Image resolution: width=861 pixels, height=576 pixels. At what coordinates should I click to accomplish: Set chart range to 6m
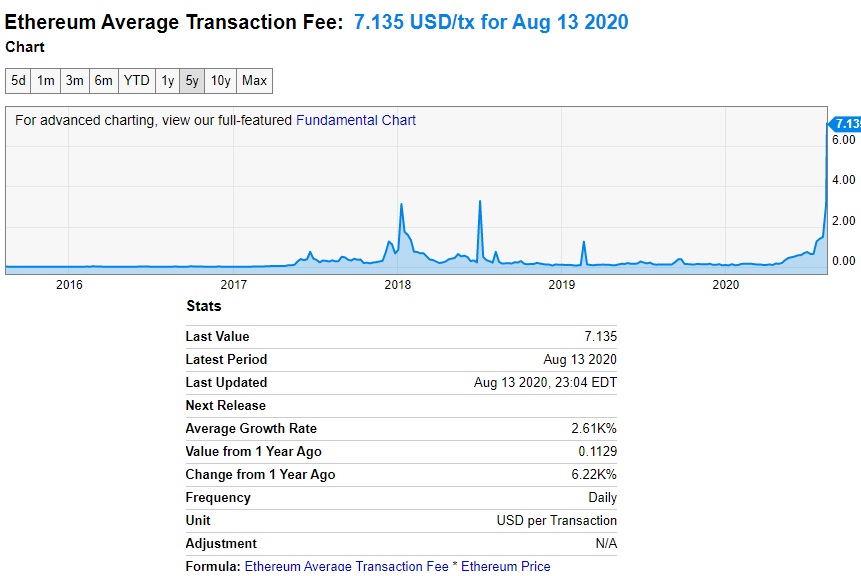[103, 81]
